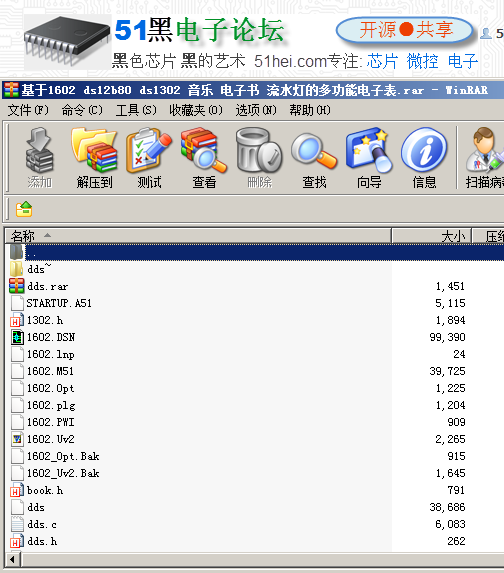Sort files by 大小 column header
Viewport: 504px width, 573px height.
coord(432,236)
